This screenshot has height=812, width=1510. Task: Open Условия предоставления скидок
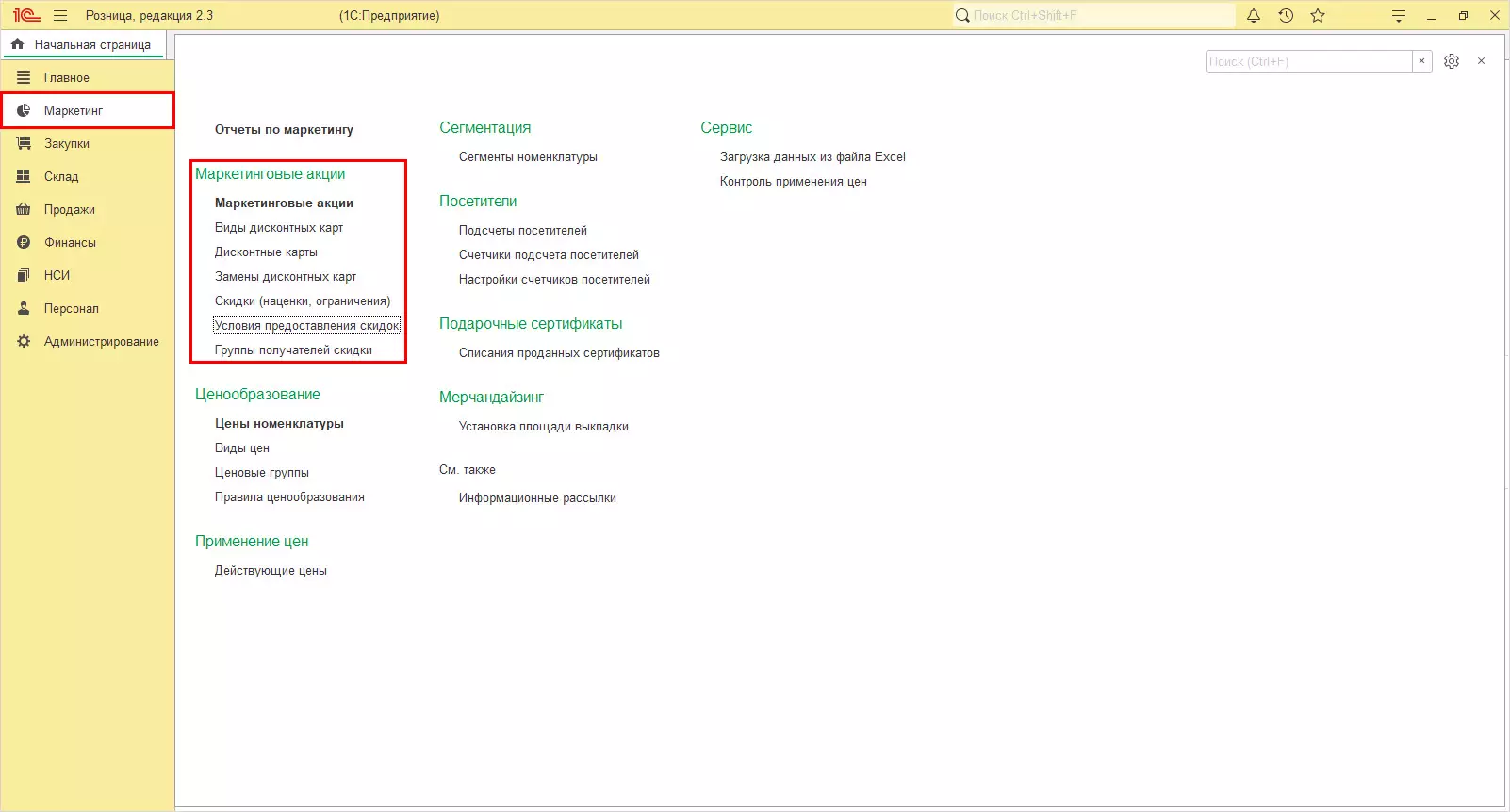[x=307, y=325]
